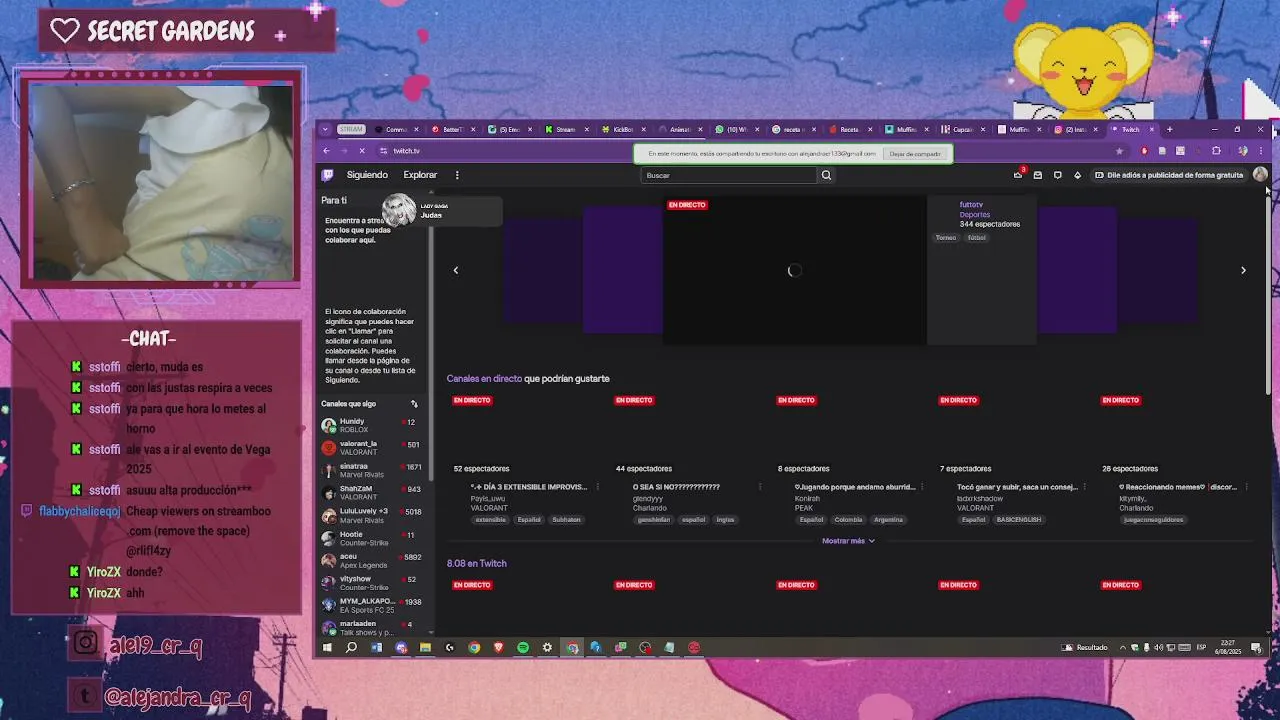Image resolution: width=1280 pixels, height=720 pixels.
Task: Open Brave browser from taskbar
Action: coord(498,647)
